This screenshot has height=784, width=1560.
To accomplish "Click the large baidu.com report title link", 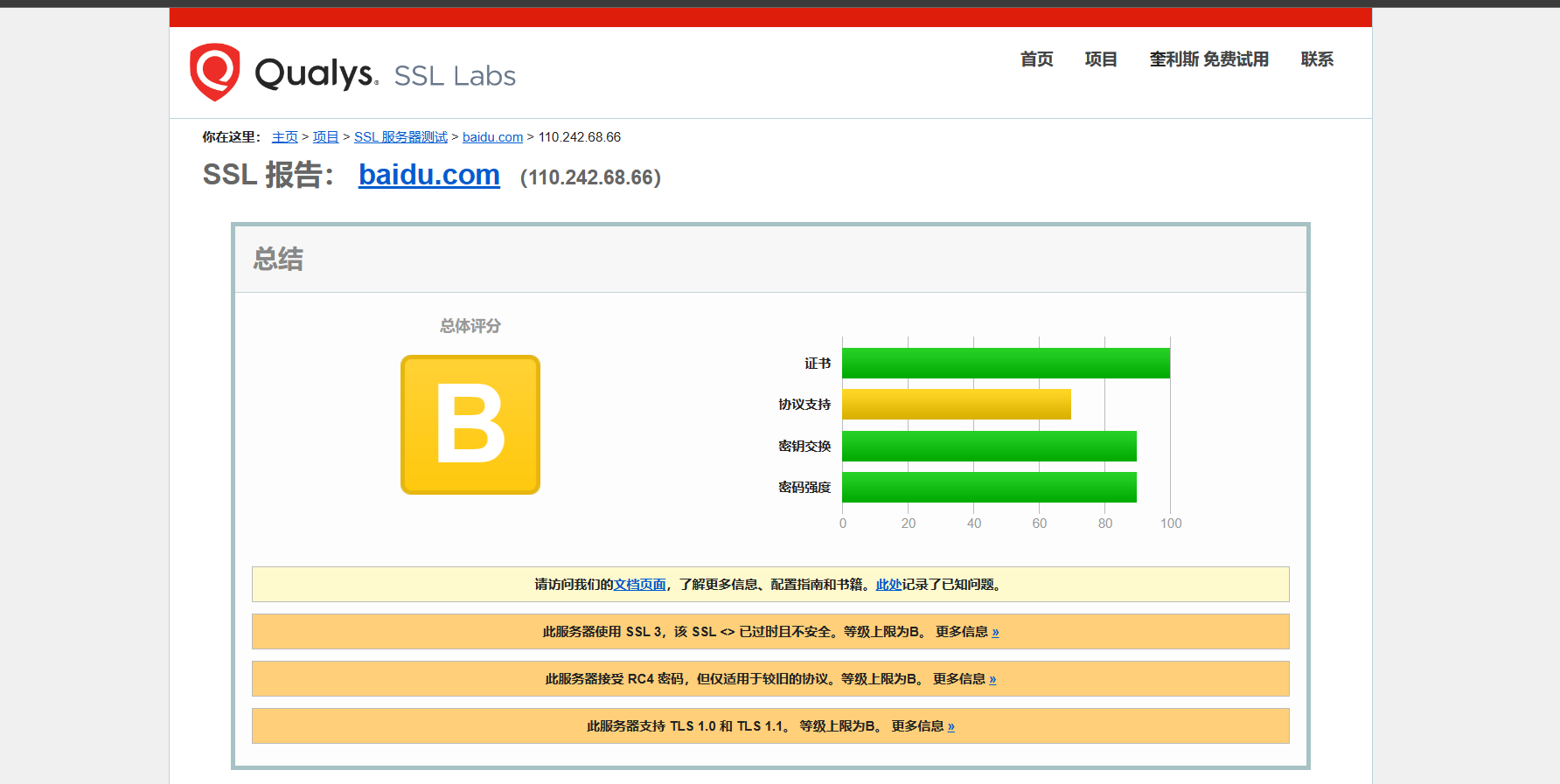I will (x=428, y=175).
